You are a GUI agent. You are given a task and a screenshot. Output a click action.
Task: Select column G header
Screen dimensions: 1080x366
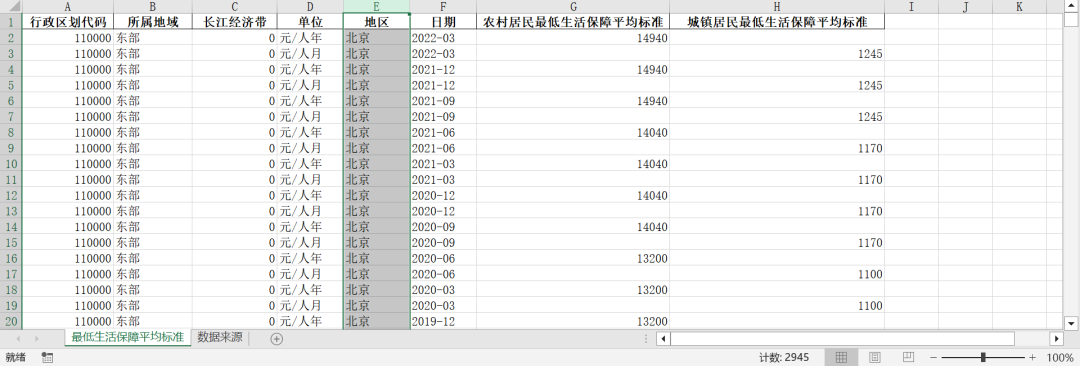coord(572,6)
